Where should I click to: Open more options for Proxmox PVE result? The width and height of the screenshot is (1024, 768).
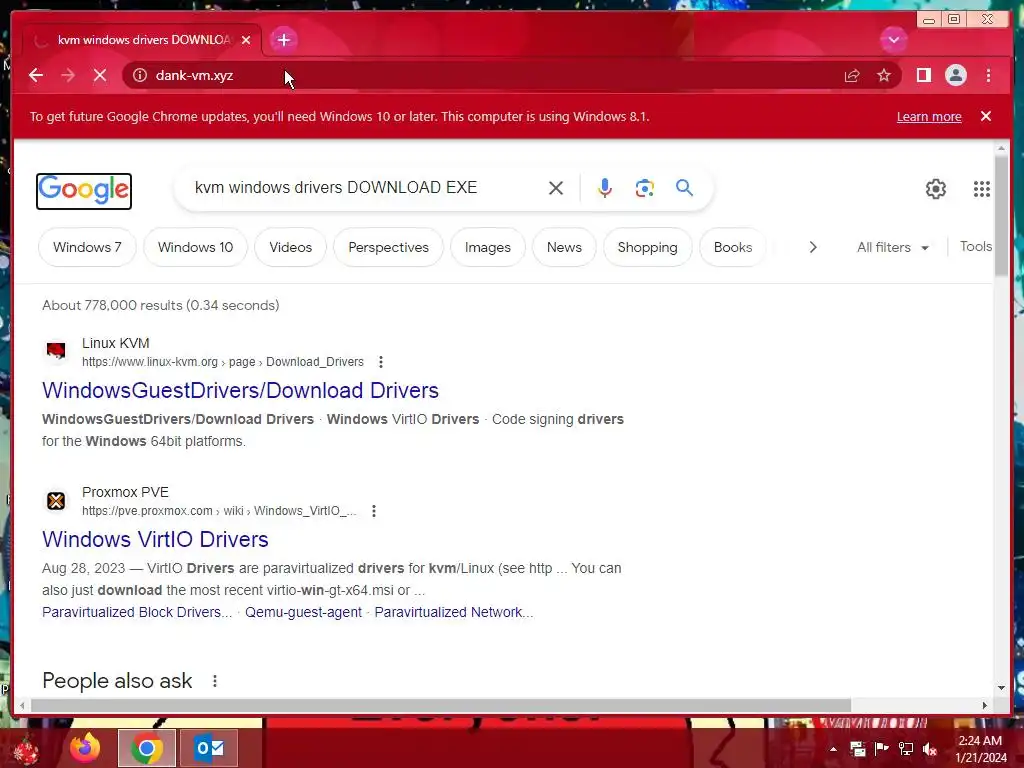[374, 511]
